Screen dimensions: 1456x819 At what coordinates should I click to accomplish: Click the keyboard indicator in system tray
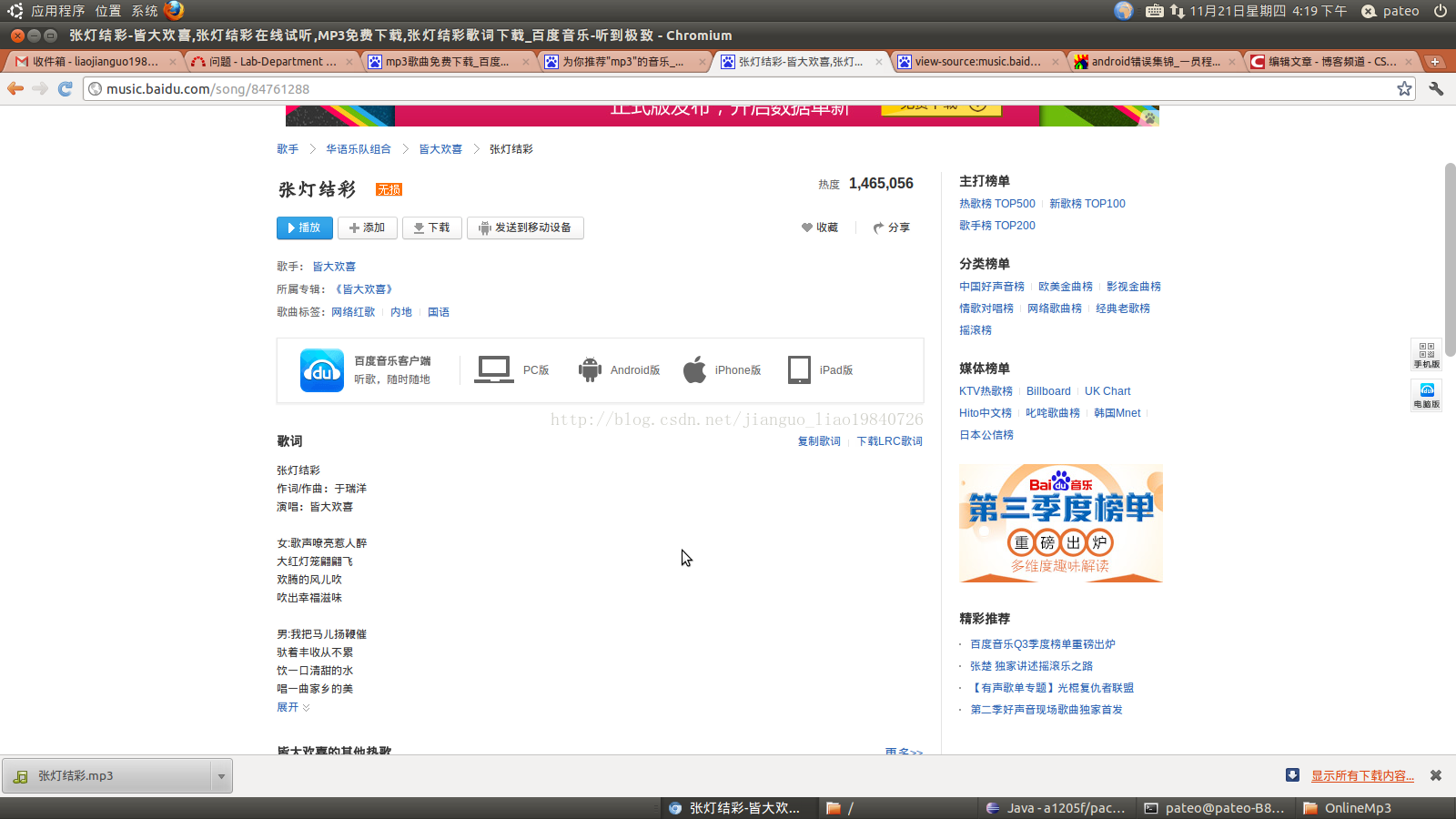(1154, 11)
